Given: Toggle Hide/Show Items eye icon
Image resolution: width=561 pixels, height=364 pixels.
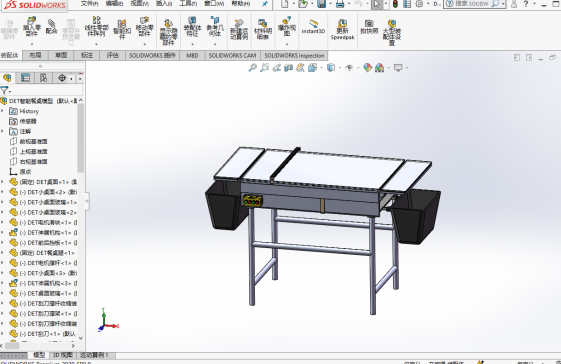Looking at the screenshot, I should [x=349, y=67].
